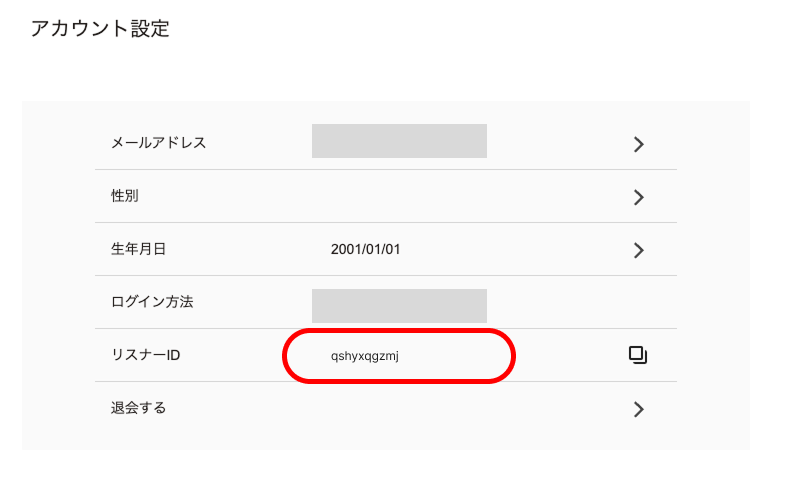Open the メールアドレス row chevron

point(639,145)
